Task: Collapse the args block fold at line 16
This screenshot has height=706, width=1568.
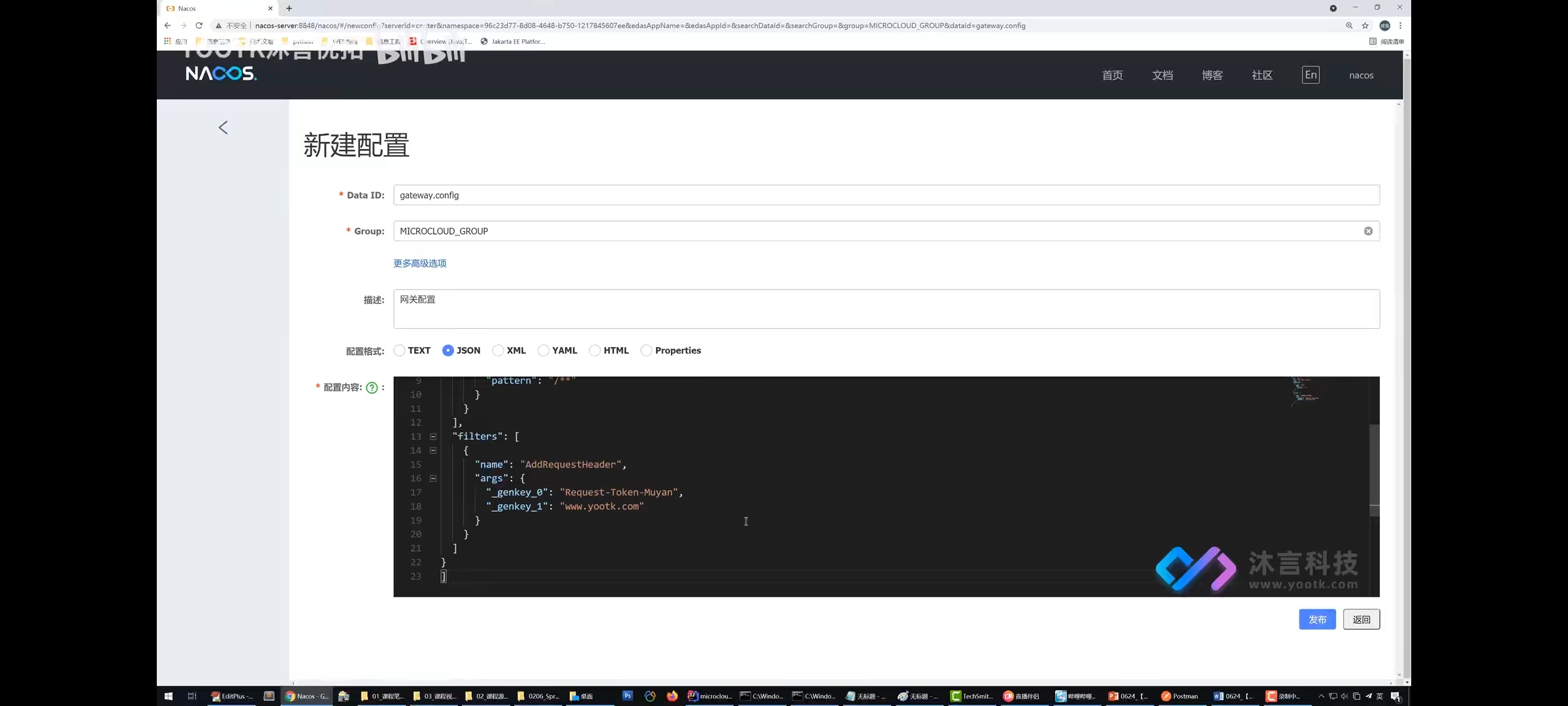Action: [x=433, y=479]
